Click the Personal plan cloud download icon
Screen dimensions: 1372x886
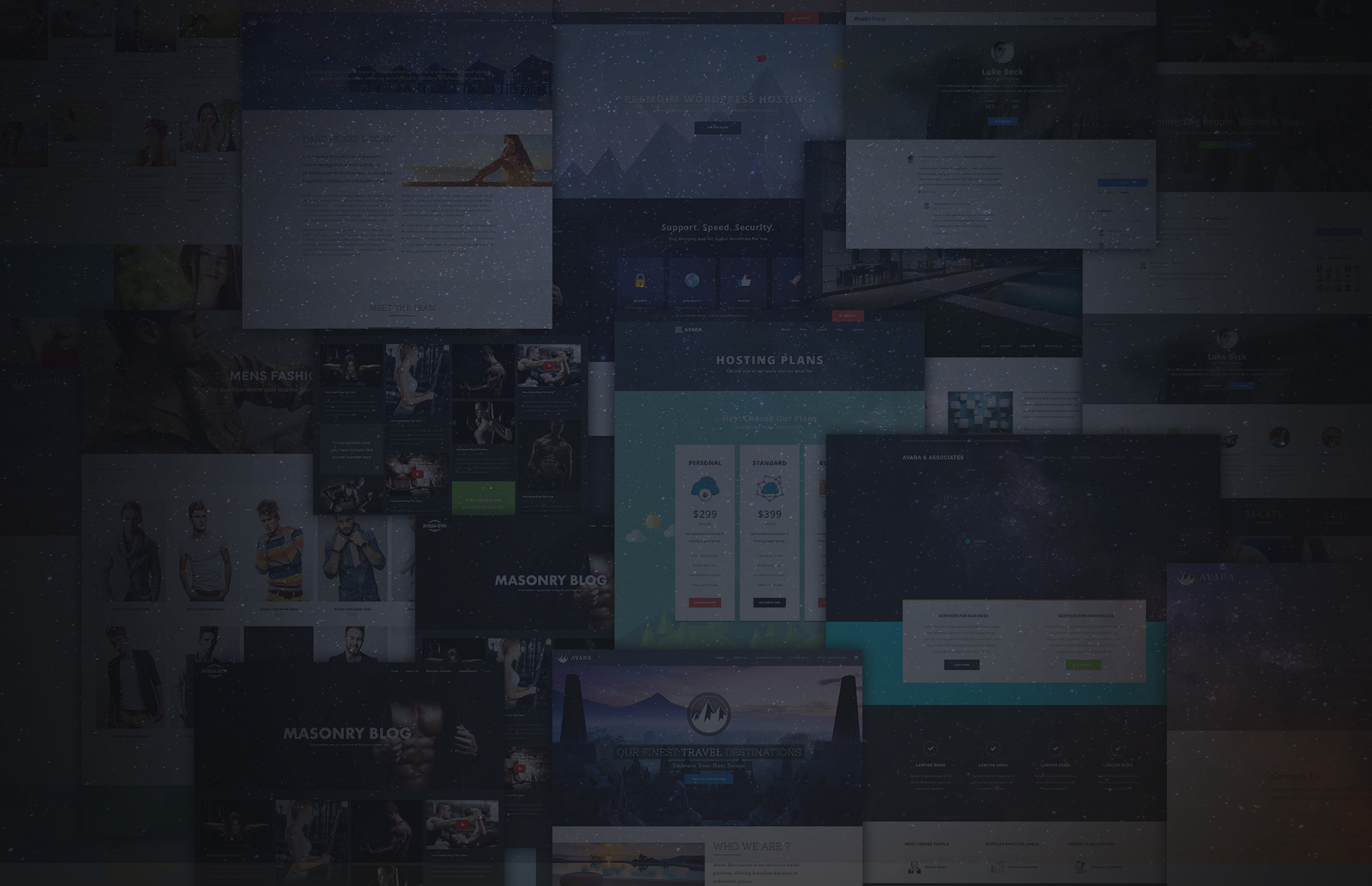pyautogui.click(x=705, y=489)
